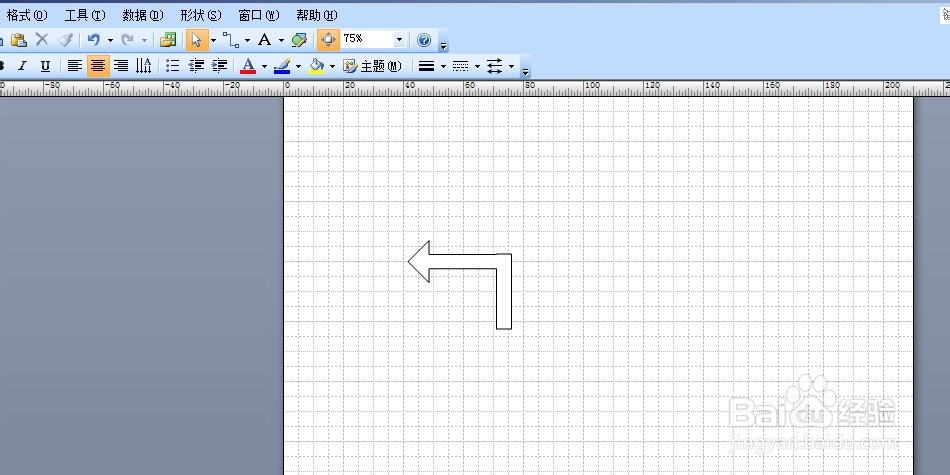
Task: Undo the last action
Action: click(93, 40)
